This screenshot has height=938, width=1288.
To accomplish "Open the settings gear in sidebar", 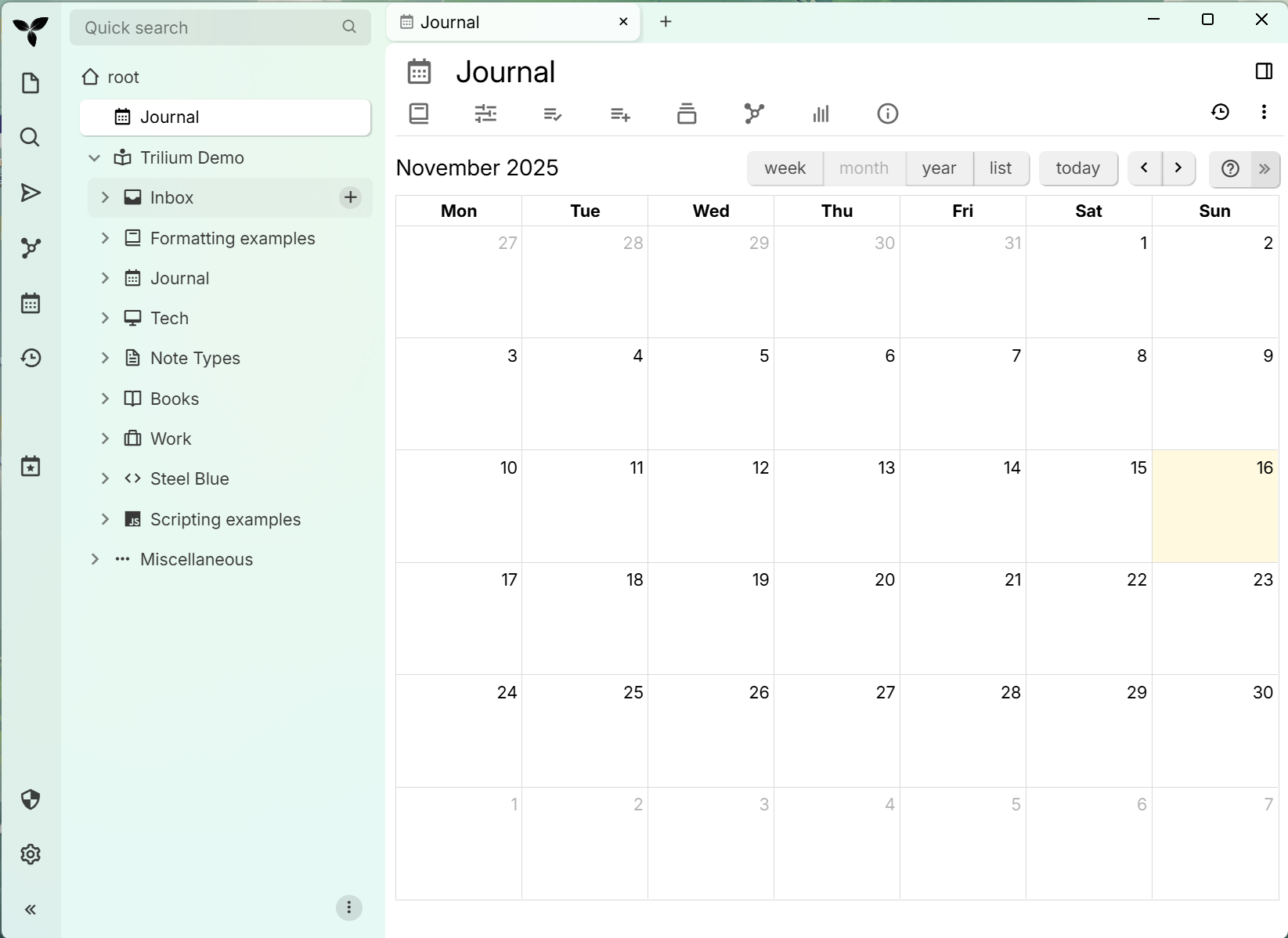I will click(x=31, y=854).
